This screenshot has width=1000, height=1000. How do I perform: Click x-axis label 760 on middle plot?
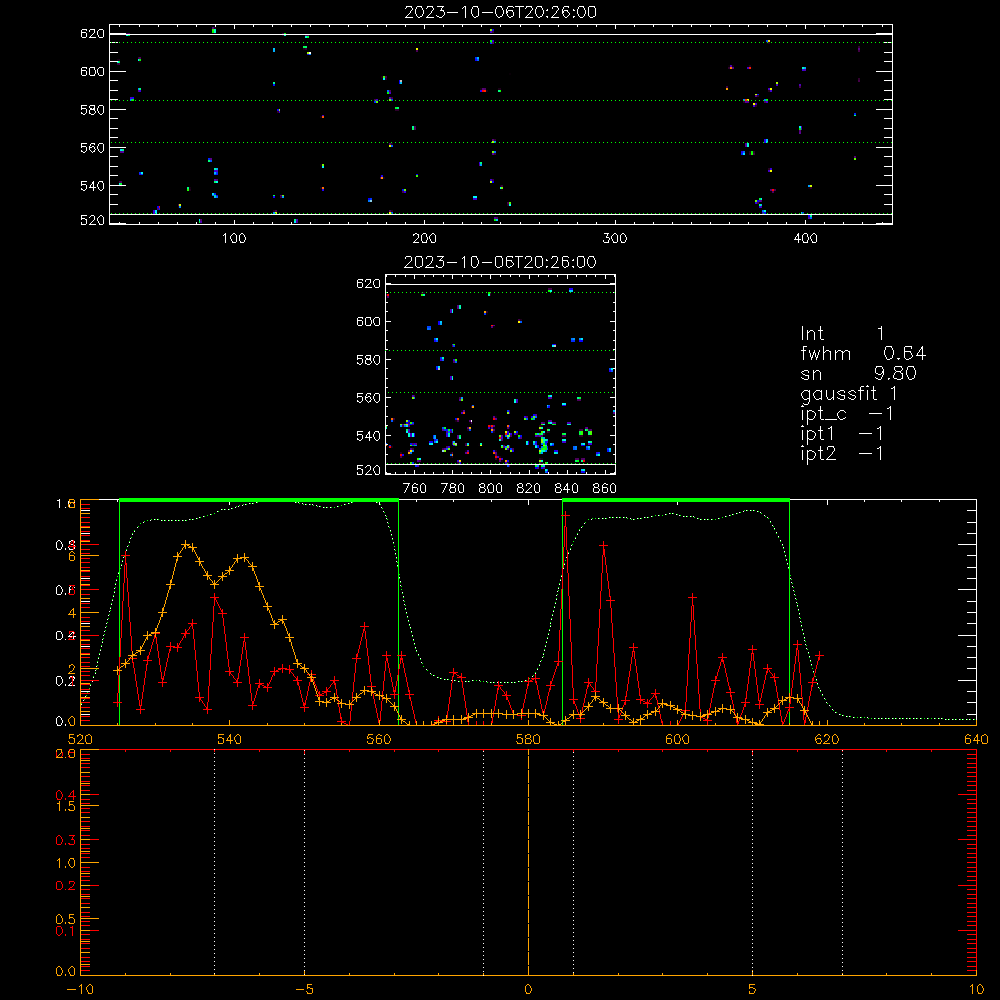415,489
